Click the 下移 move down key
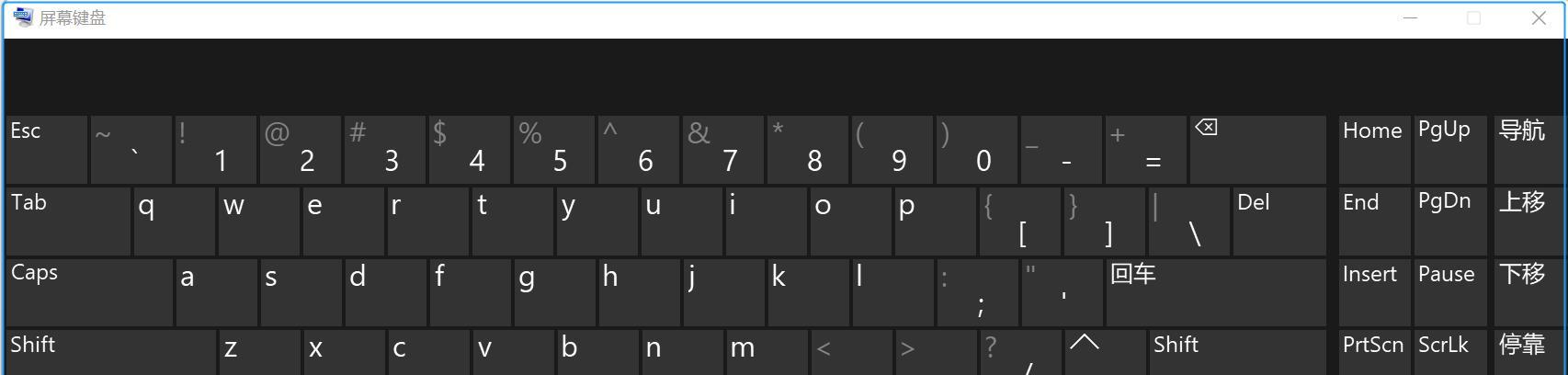Viewport: 1568px width, 375px height. (1527, 292)
